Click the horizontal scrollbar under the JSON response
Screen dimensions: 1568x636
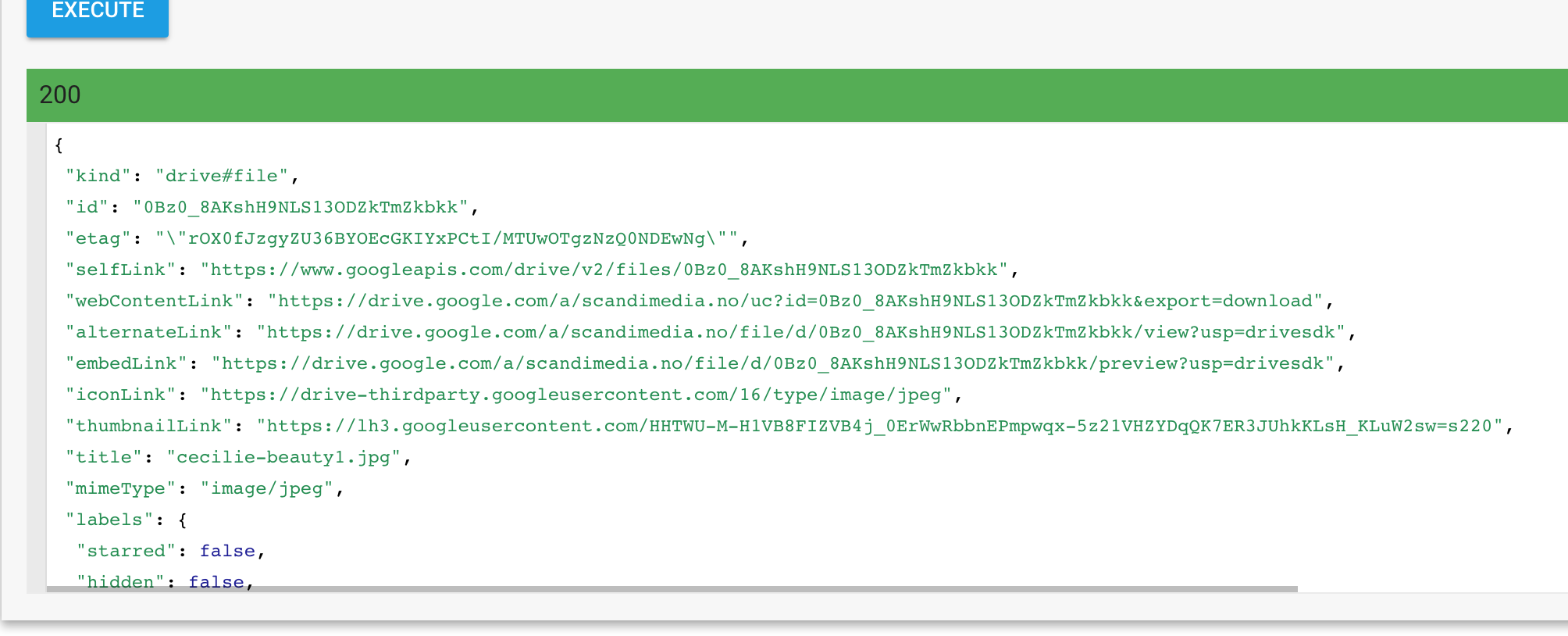click(672, 589)
